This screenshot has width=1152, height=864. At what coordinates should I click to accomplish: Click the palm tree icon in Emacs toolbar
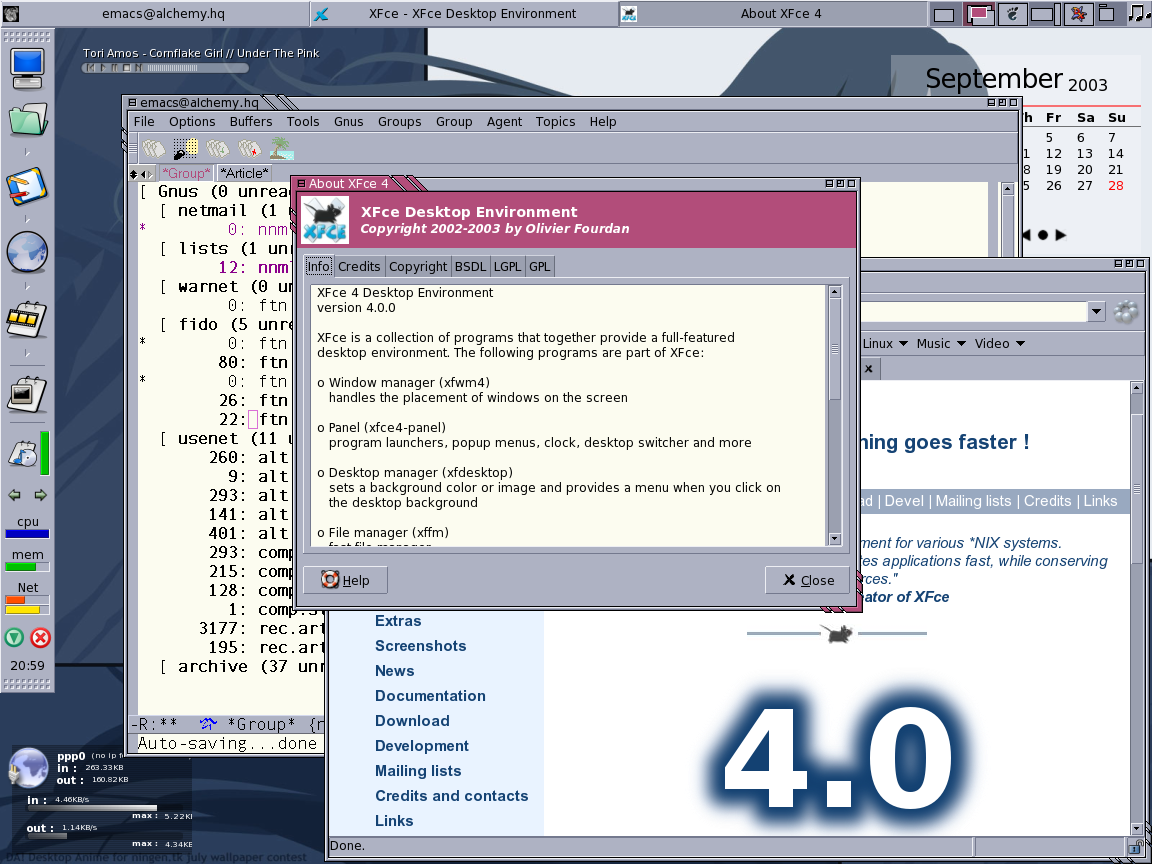(x=282, y=149)
